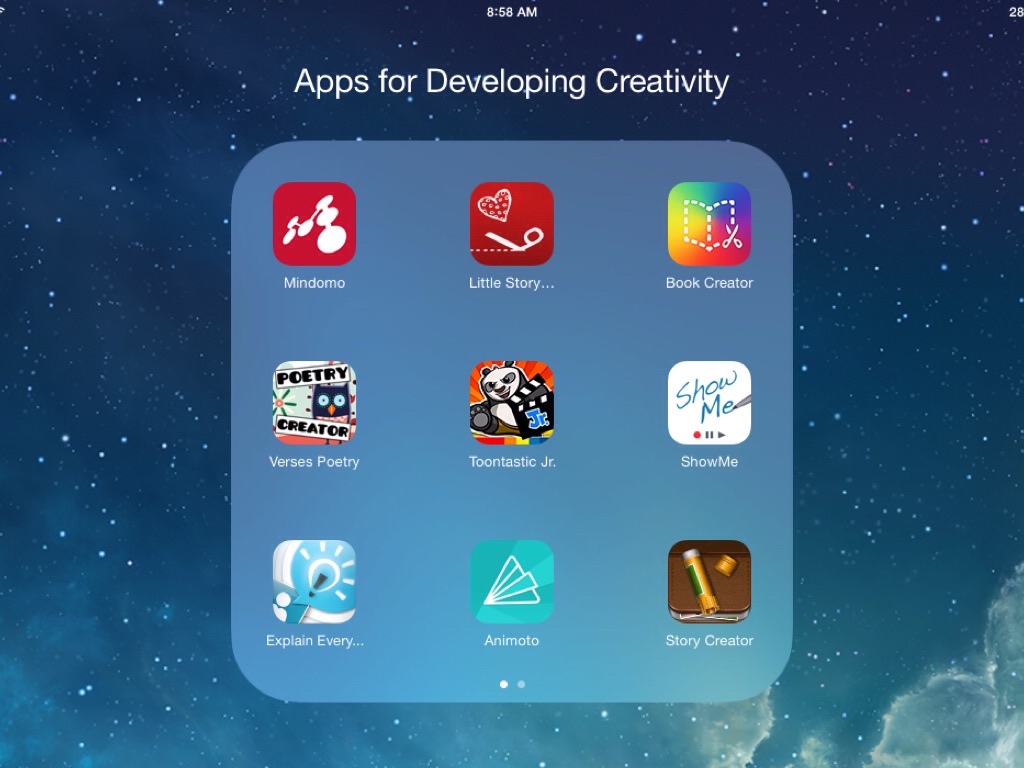Click the 'Mindomo' name label
The image size is (1024, 768).
(314, 283)
